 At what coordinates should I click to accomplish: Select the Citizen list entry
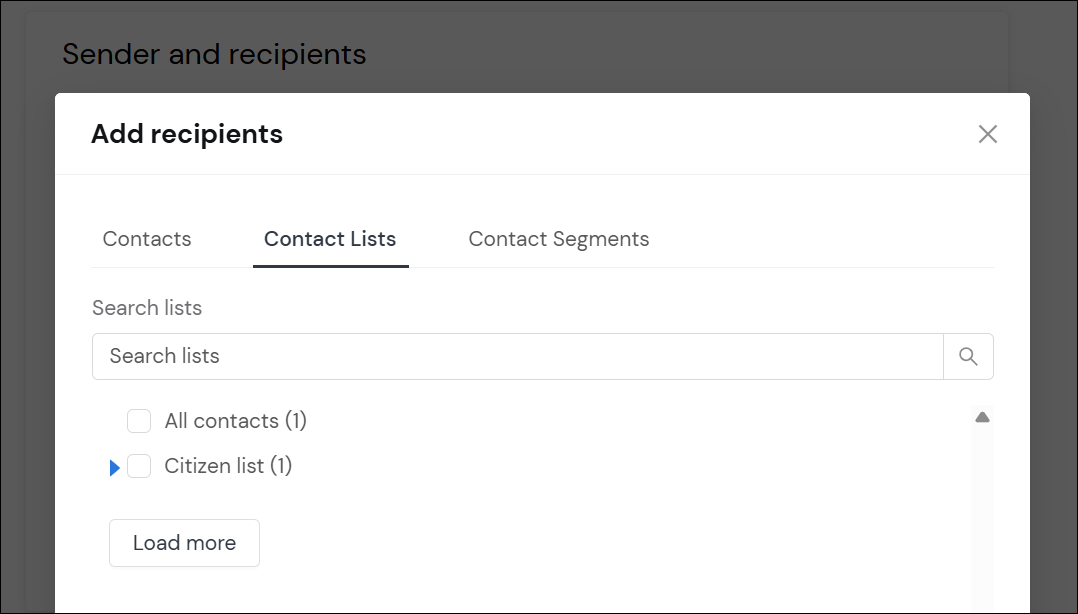[x=228, y=466]
